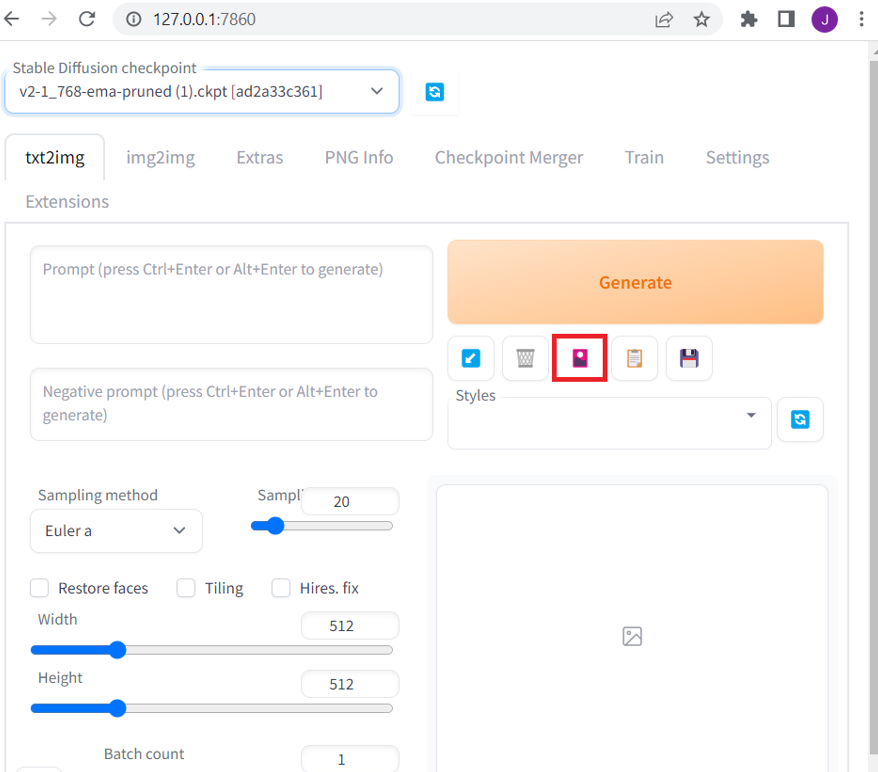Viewport: 878px width, 772px height.
Task: Open the Extensions tab
Action: (x=67, y=201)
